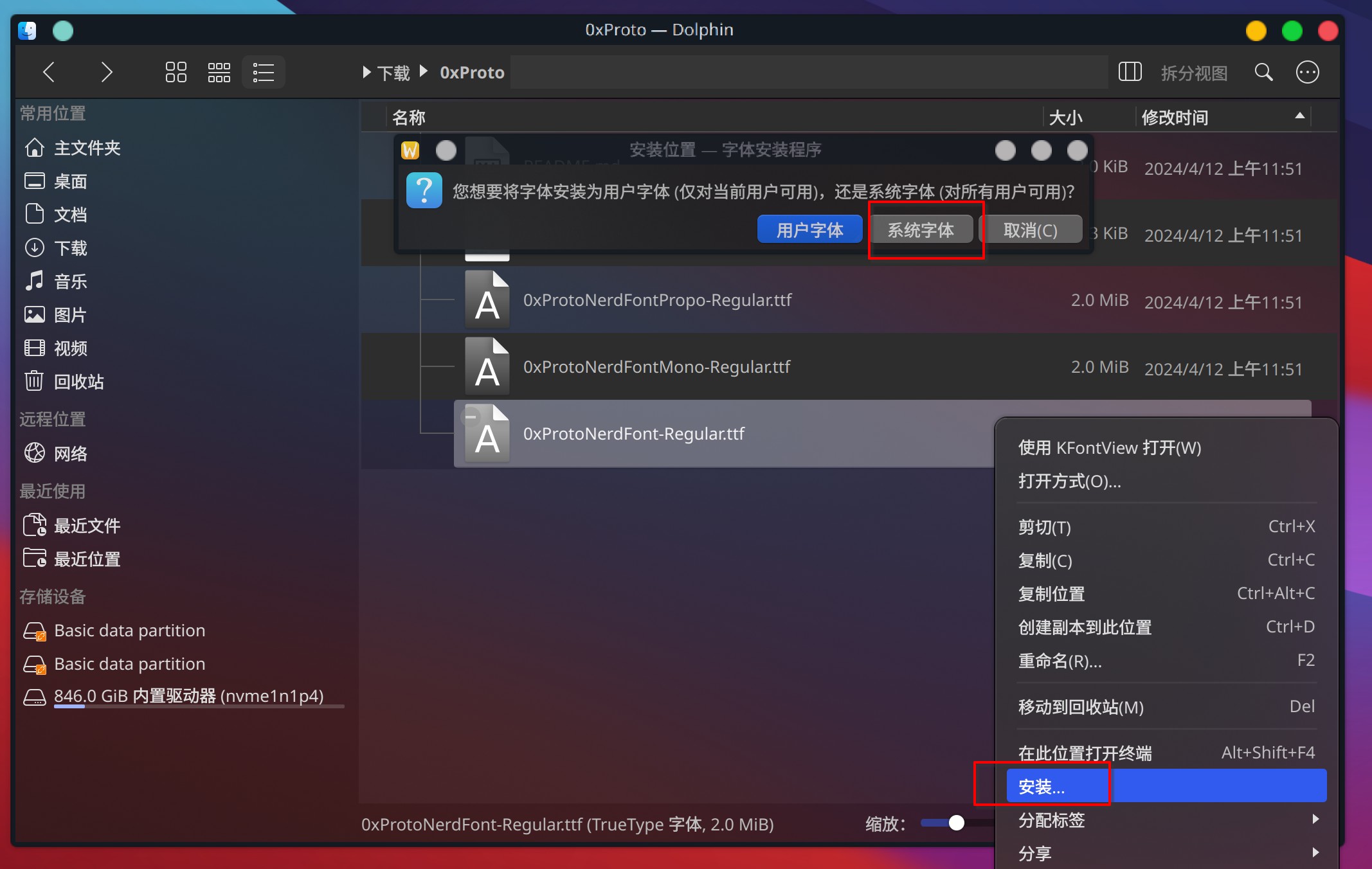This screenshot has height=869, width=1372.
Task: Adjust the 缩放 zoom slider handle
Action: [x=956, y=823]
